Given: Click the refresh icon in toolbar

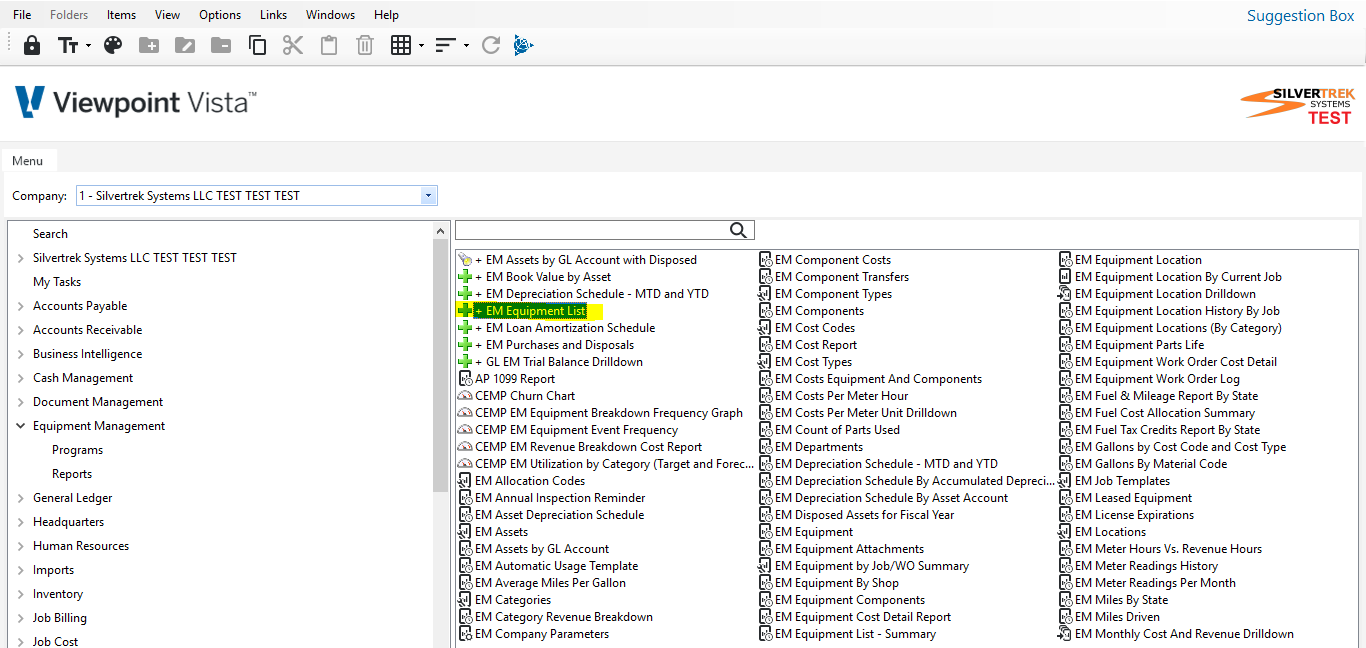Looking at the screenshot, I should click(x=490, y=45).
